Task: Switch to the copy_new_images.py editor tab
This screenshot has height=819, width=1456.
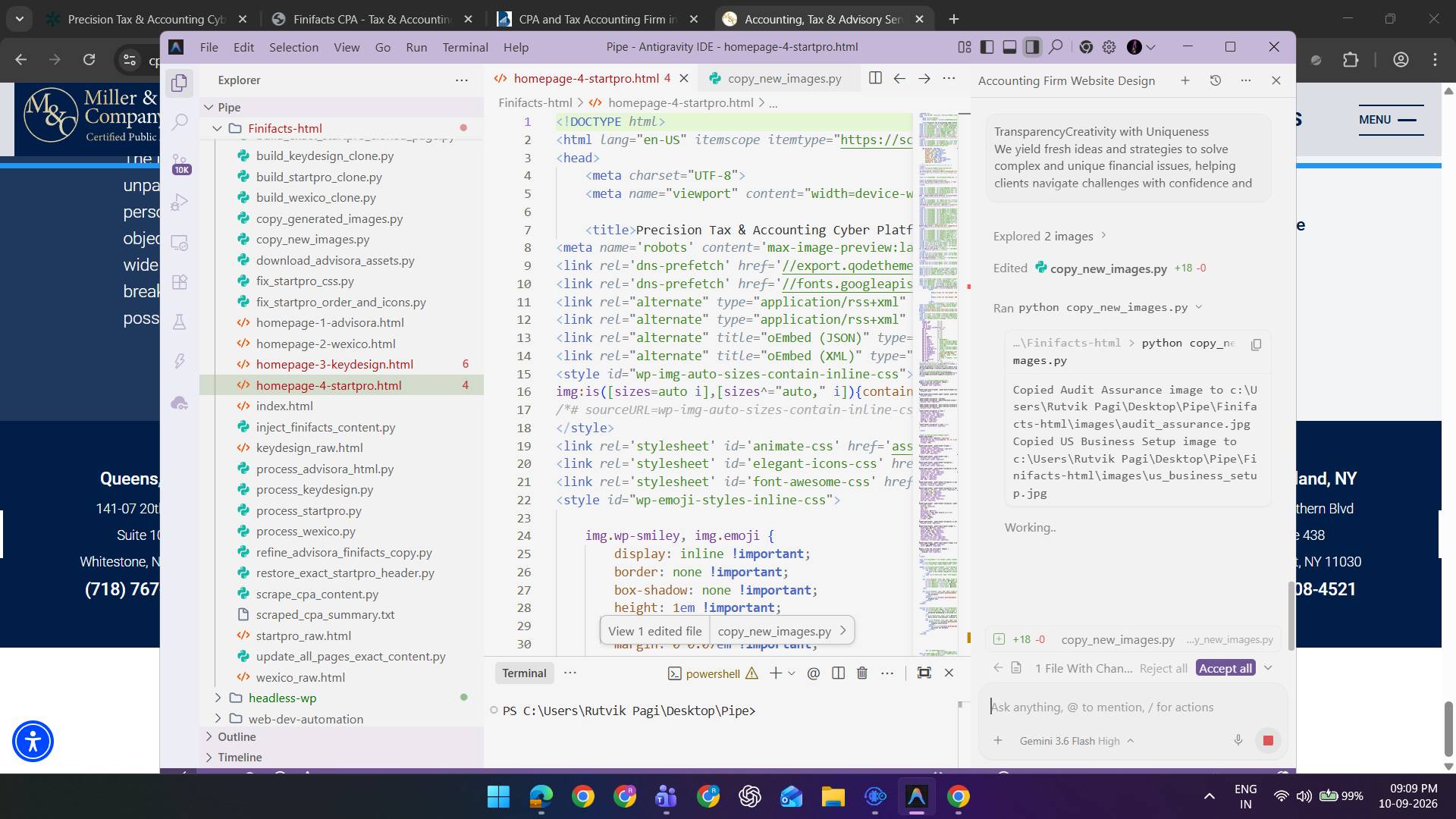Action: (x=784, y=78)
